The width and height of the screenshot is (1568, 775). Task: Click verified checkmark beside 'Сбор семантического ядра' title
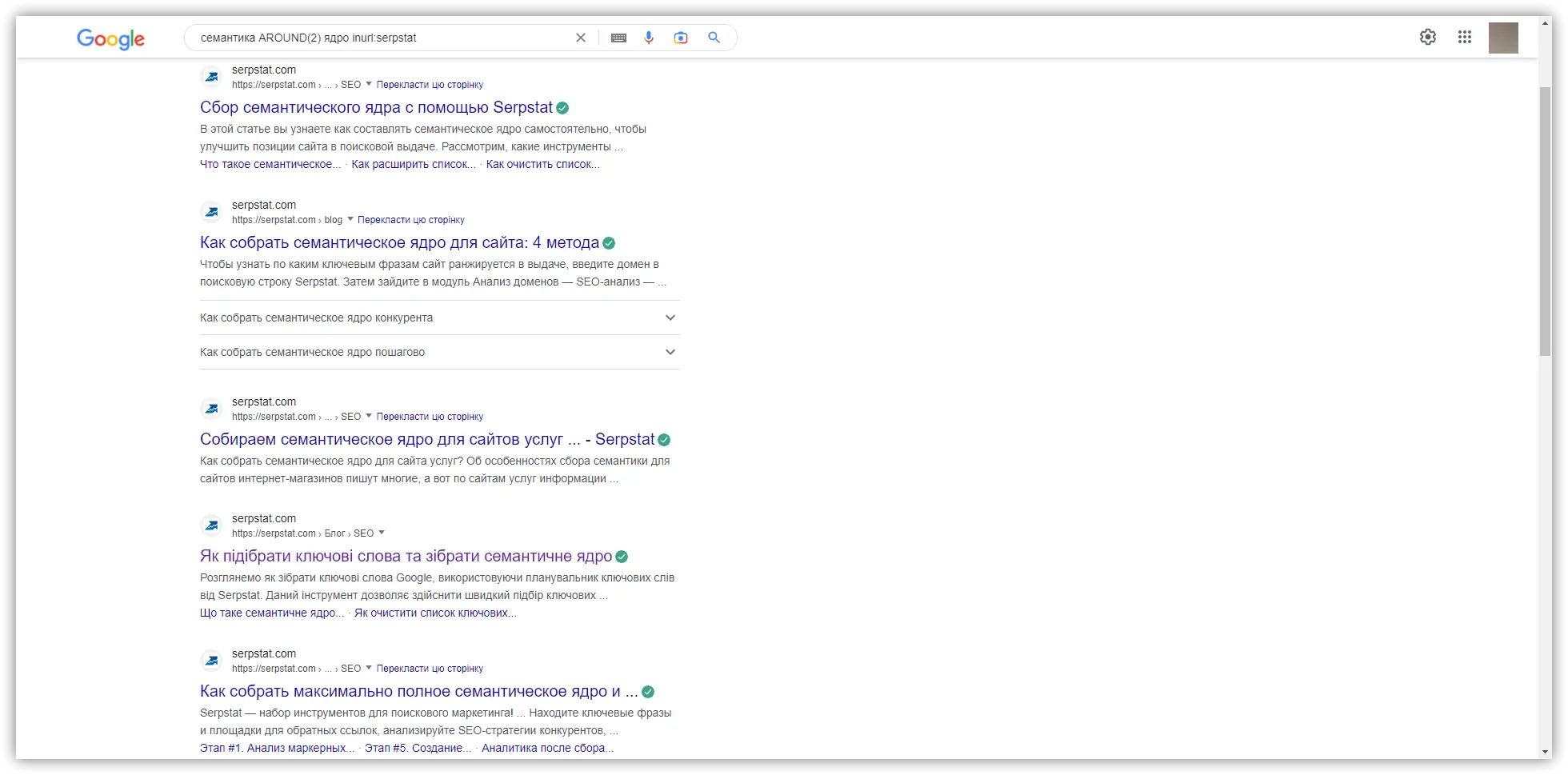tap(562, 108)
